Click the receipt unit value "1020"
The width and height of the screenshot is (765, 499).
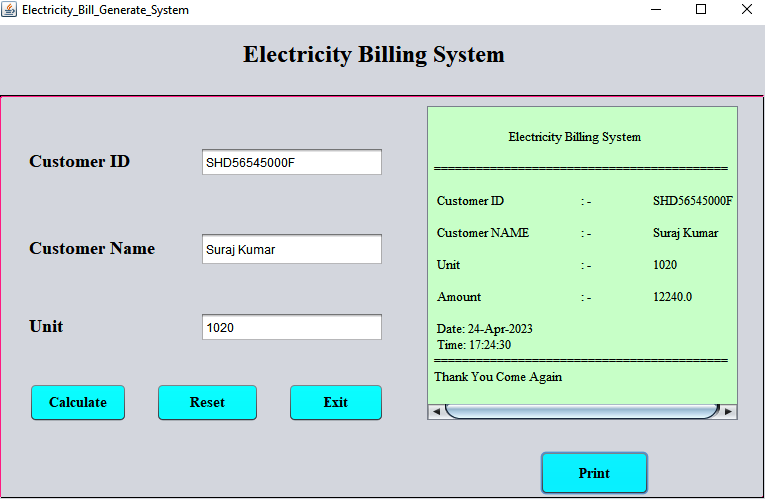tap(665, 265)
